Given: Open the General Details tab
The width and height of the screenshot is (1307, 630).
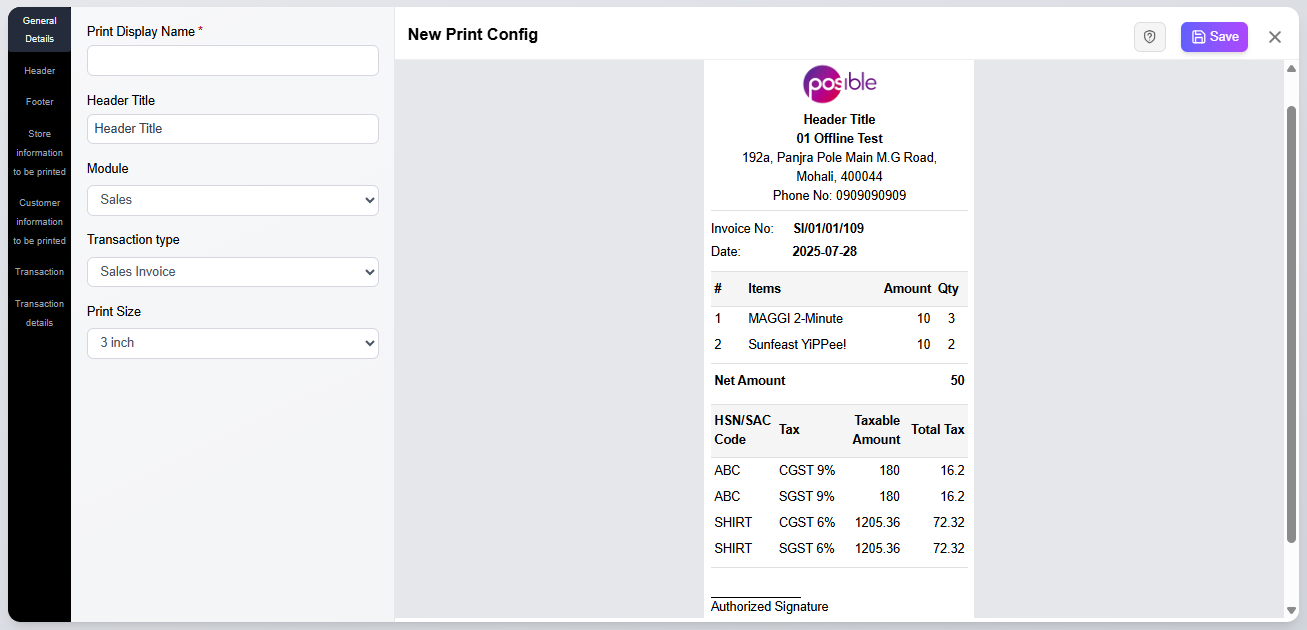Looking at the screenshot, I should [x=39, y=29].
